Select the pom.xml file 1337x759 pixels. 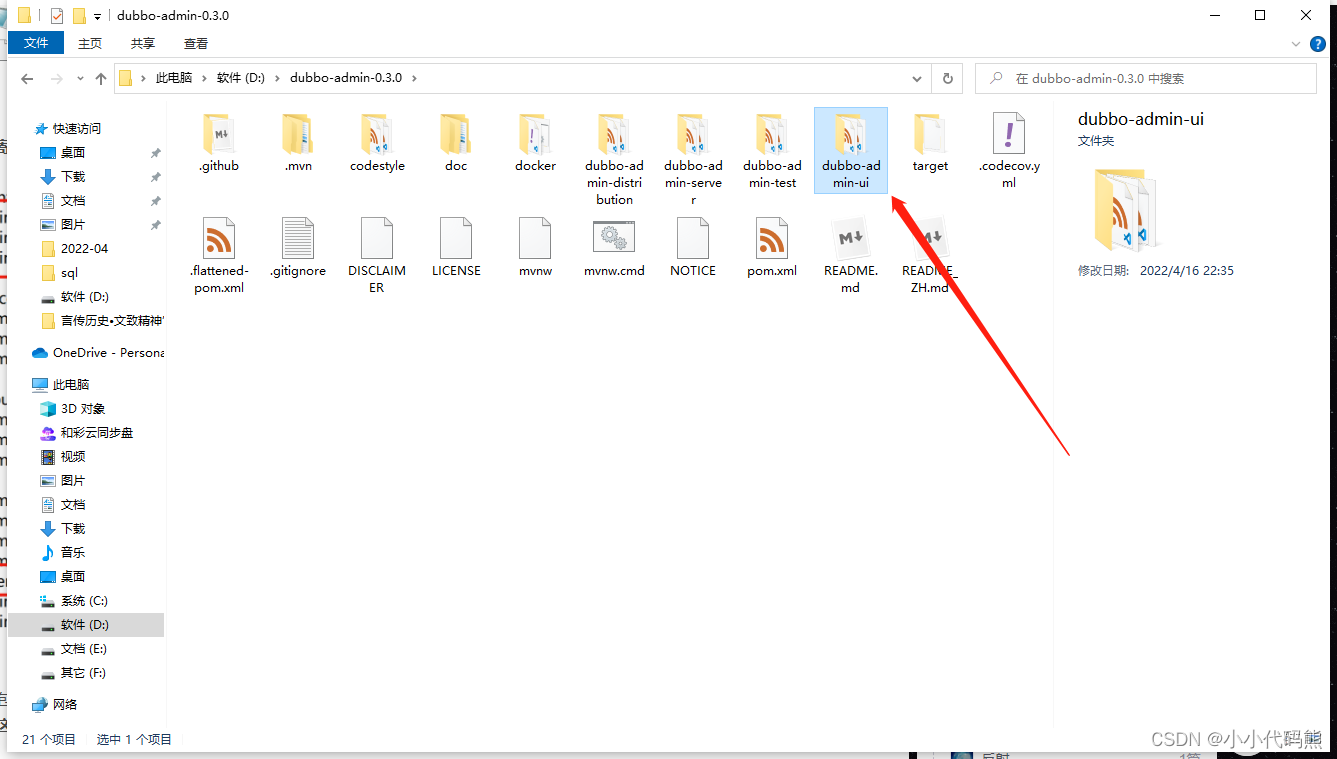(772, 248)
